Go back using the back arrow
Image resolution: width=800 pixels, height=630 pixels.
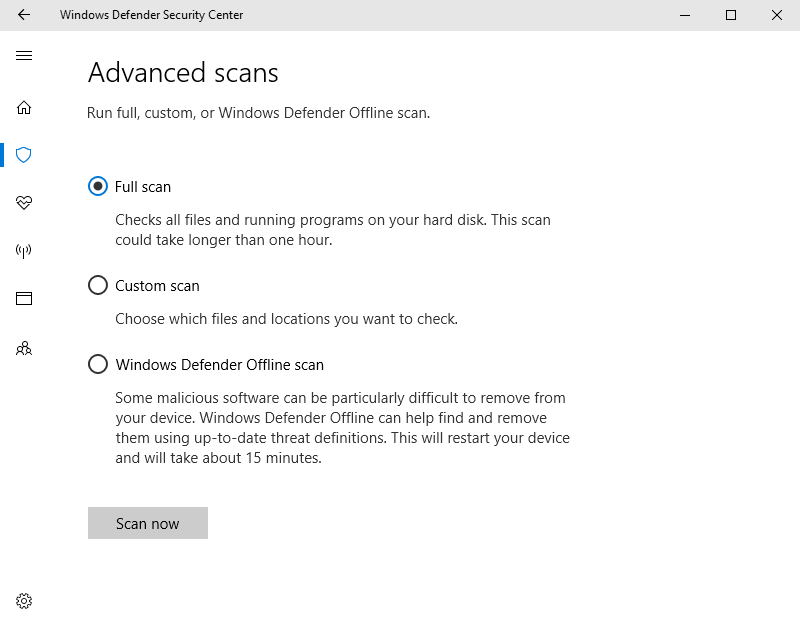[x=24, y=15]
